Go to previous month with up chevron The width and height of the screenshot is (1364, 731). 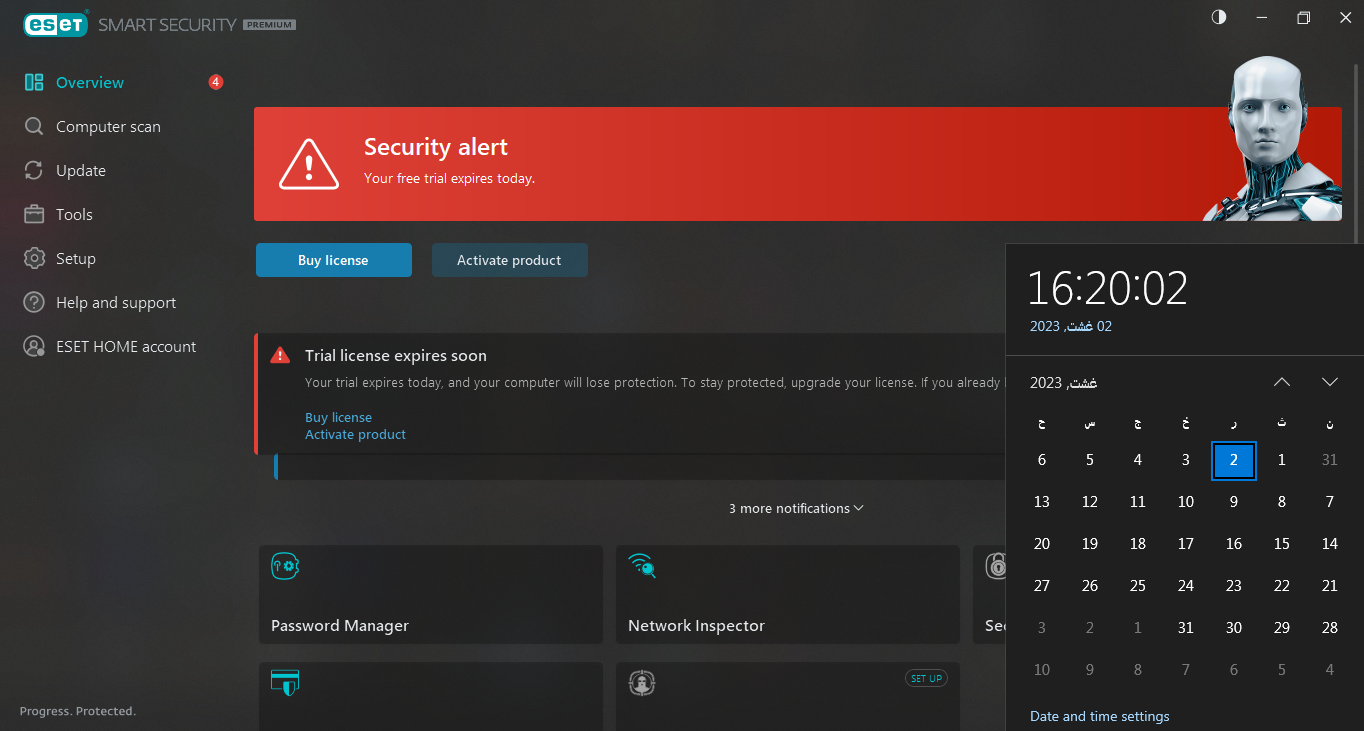pyautogui.click(x=1282, y=382)
